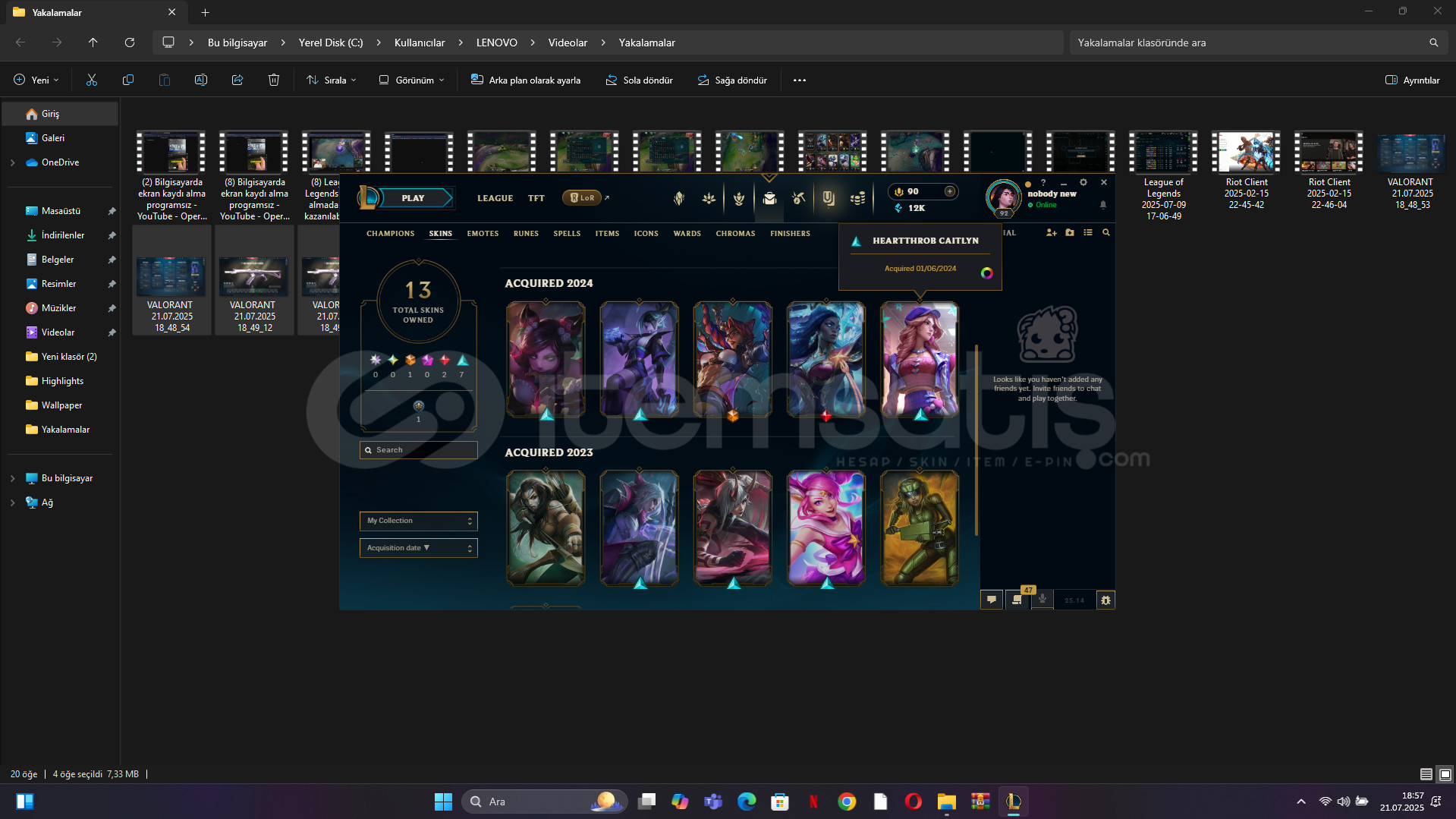Open the Collection backpack icon in League client

click(x=769, y=198)
